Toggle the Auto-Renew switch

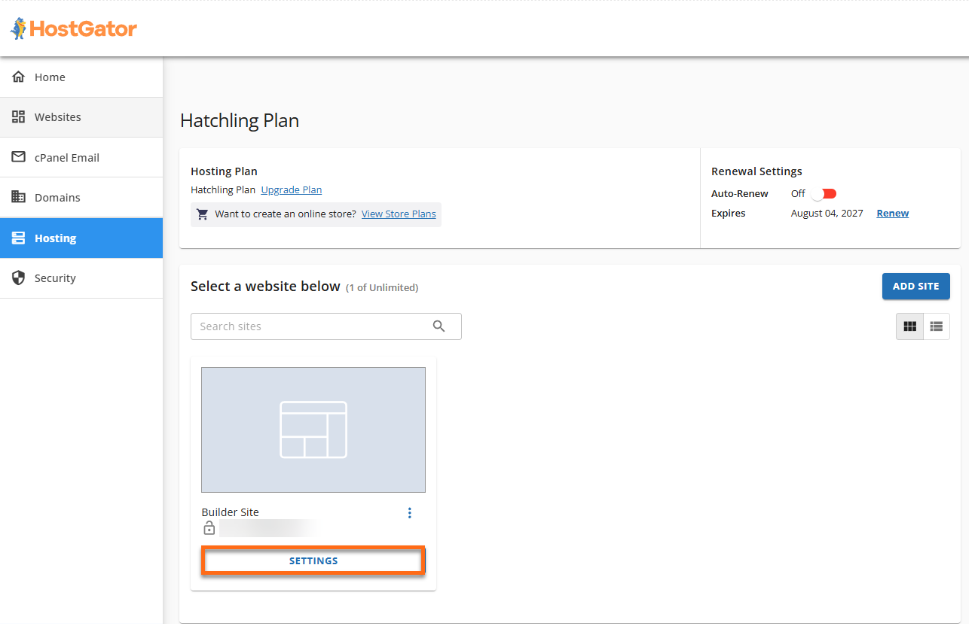[827, 194]
